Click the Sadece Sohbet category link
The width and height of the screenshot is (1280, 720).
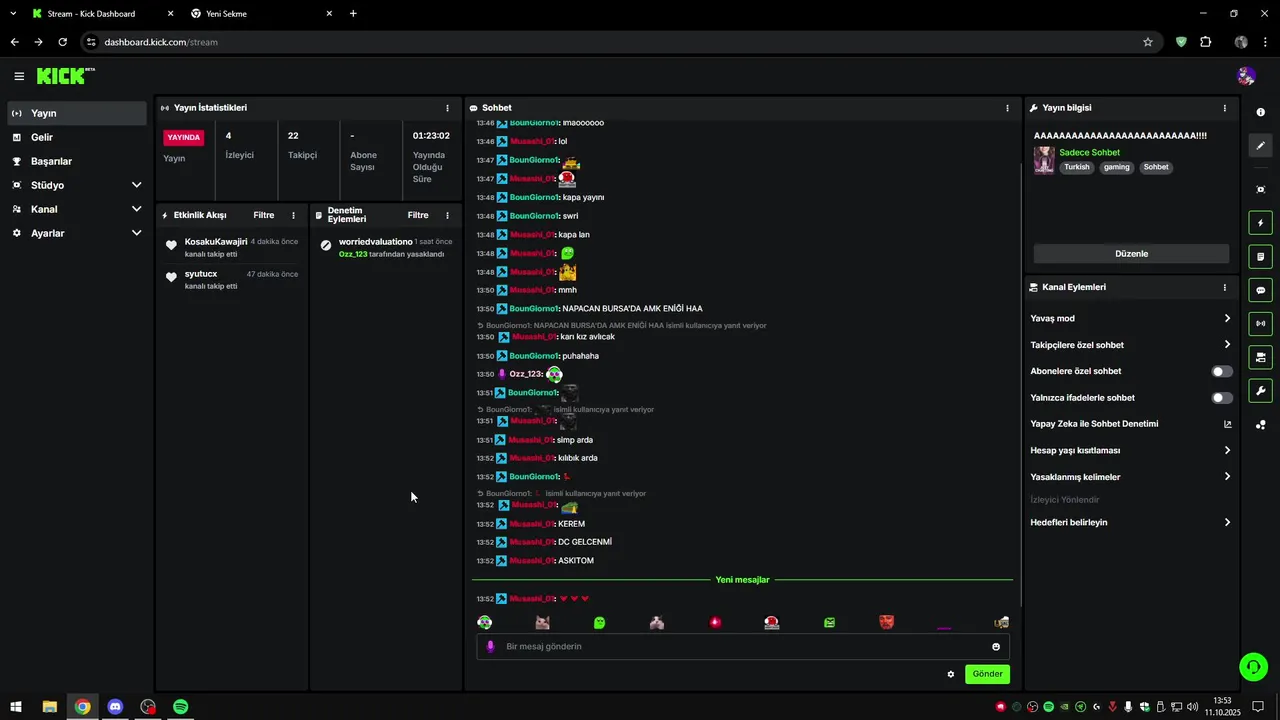[x=1089, y=153]
